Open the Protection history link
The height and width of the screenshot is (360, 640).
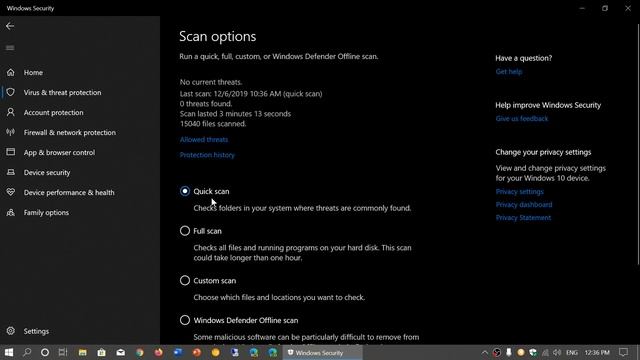[207, 155]
